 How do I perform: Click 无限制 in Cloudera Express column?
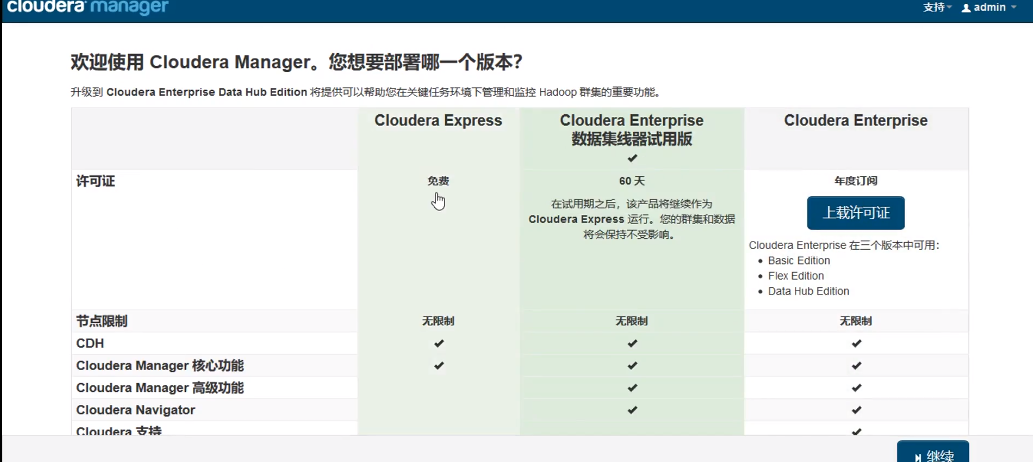click(x=438, y=322)
